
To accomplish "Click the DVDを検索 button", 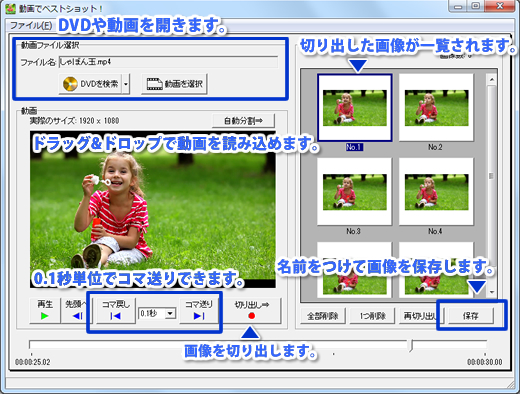I will [x=90, y=84].
